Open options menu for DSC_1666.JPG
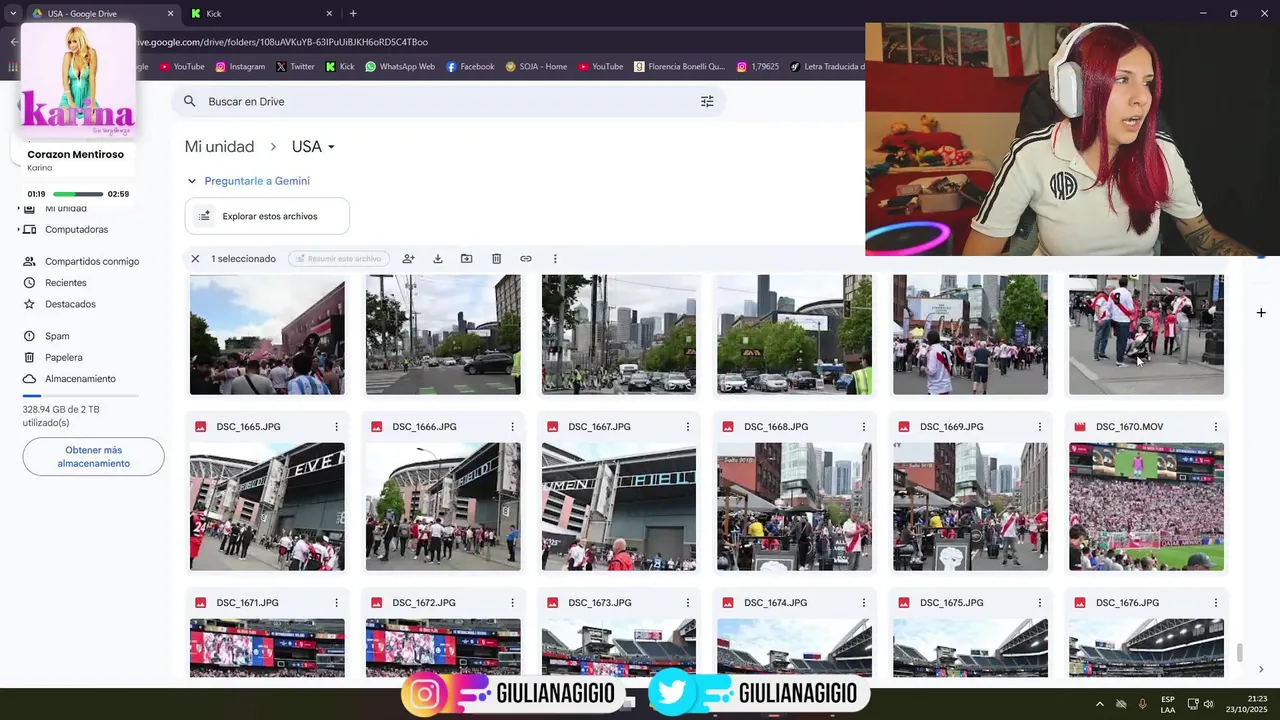 512,427
